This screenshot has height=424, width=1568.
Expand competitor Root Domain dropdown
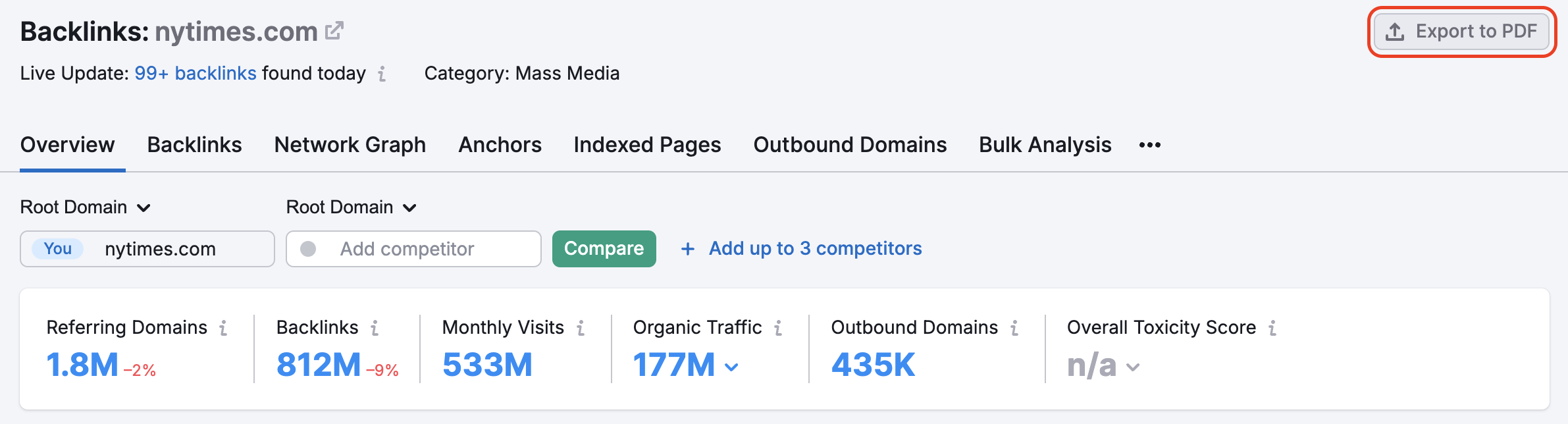coord(352,207)
